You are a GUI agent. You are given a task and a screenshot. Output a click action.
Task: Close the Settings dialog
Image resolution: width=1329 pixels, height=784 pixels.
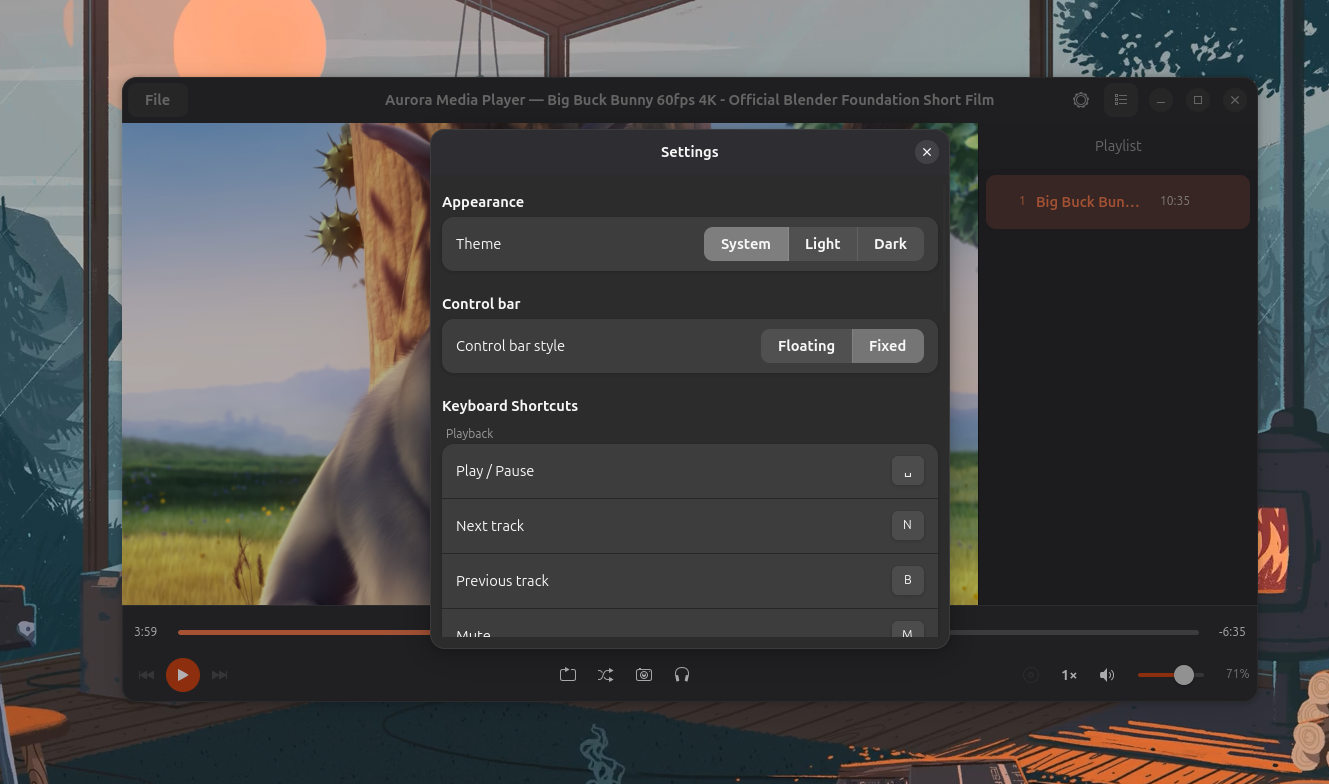click(926, 152)
